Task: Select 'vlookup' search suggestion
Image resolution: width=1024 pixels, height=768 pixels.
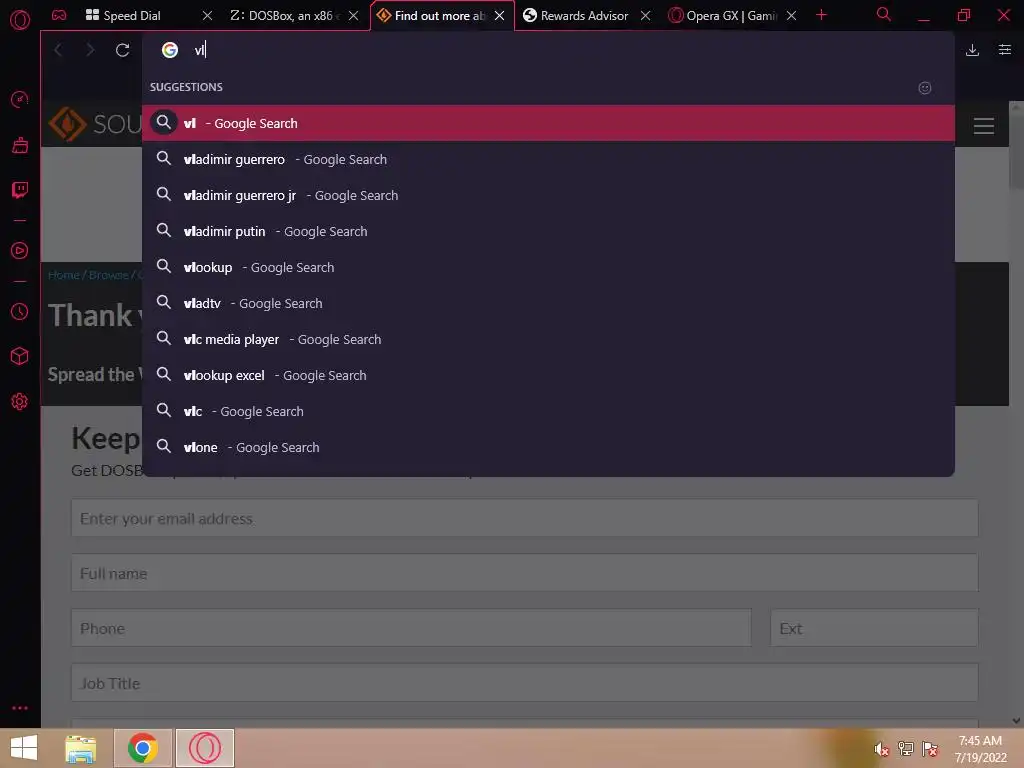Action: 549,267
